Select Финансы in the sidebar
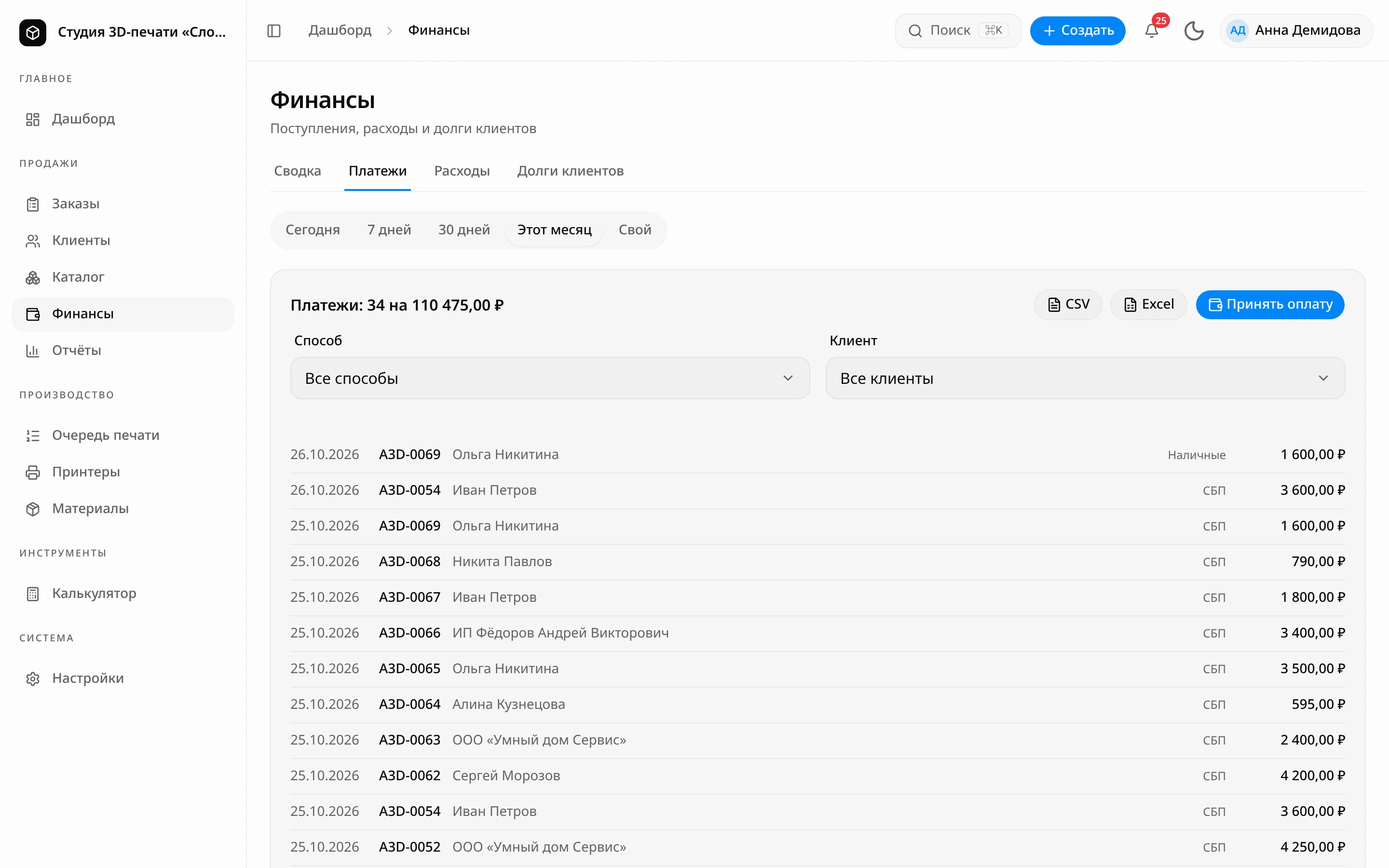1389x868 pixels. pyautogui.click(x=123, y=314)
